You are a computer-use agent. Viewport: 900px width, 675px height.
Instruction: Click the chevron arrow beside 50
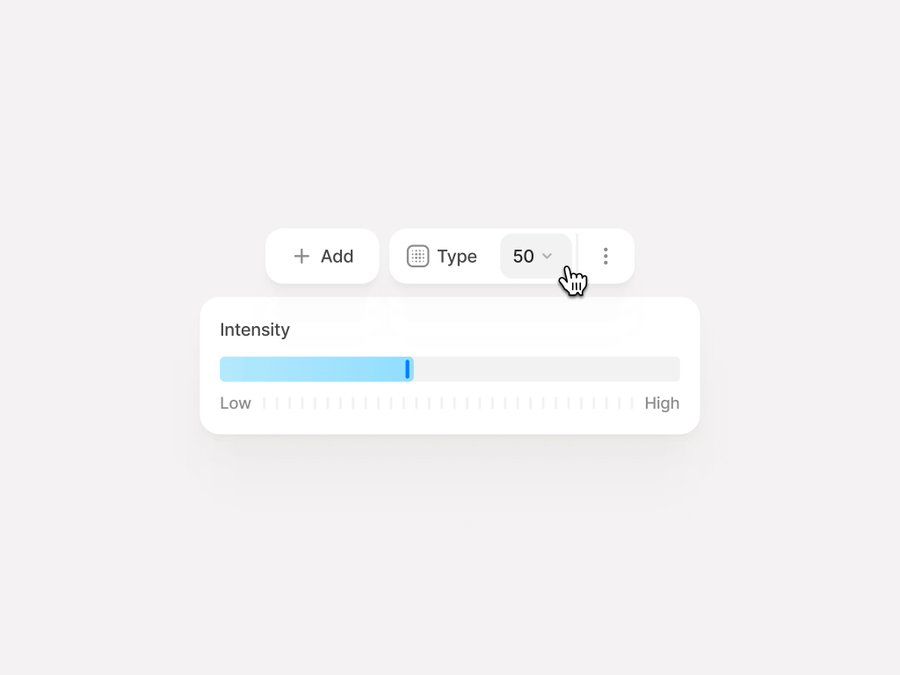click(547, 257)
